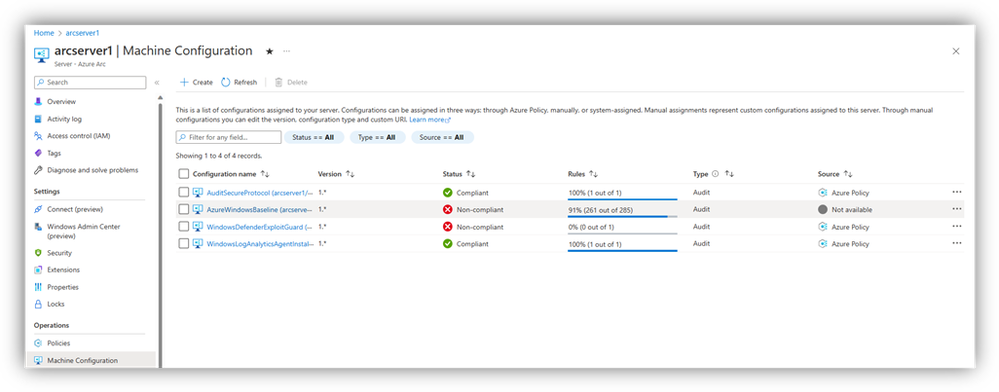Open Access control (IAM)
The image size is (999, 392).
[x=78, y=136]
